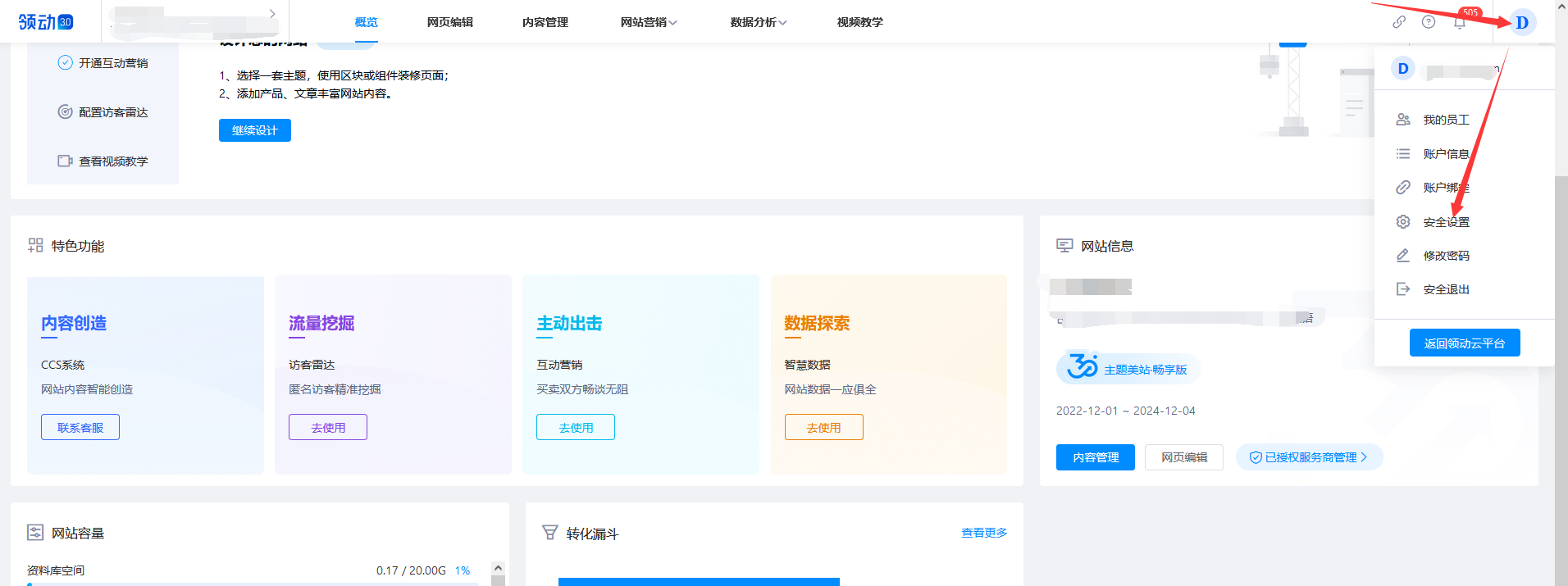This screenshot has width=1568, height=586.
Task: Click the 账户绑定 link icon
Action: [x=1403, y=188]
